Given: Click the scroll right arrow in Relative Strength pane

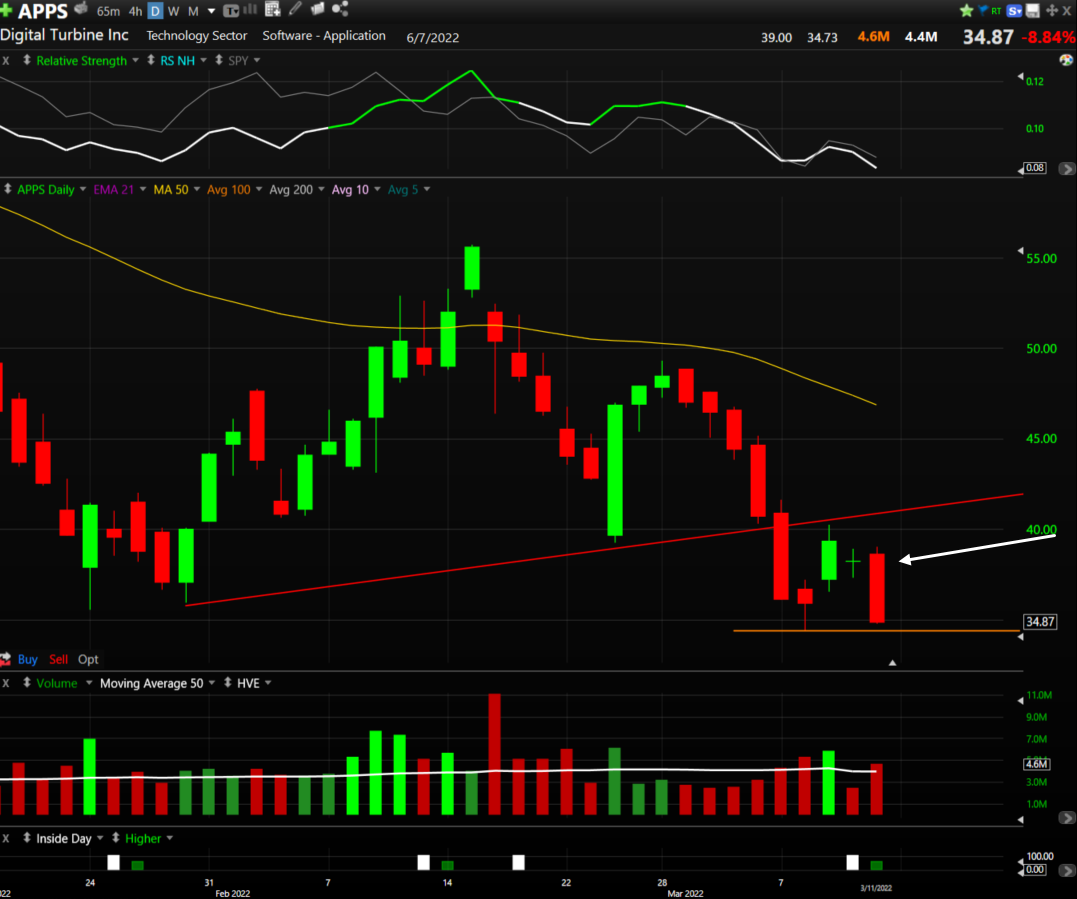Looking at the screenshot, I should (1067, 168).
